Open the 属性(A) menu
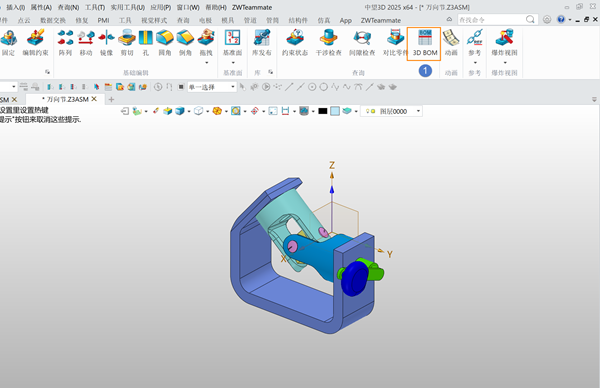Image resolution: width=600 pixels, height=388 pixels. pos(41,7)
